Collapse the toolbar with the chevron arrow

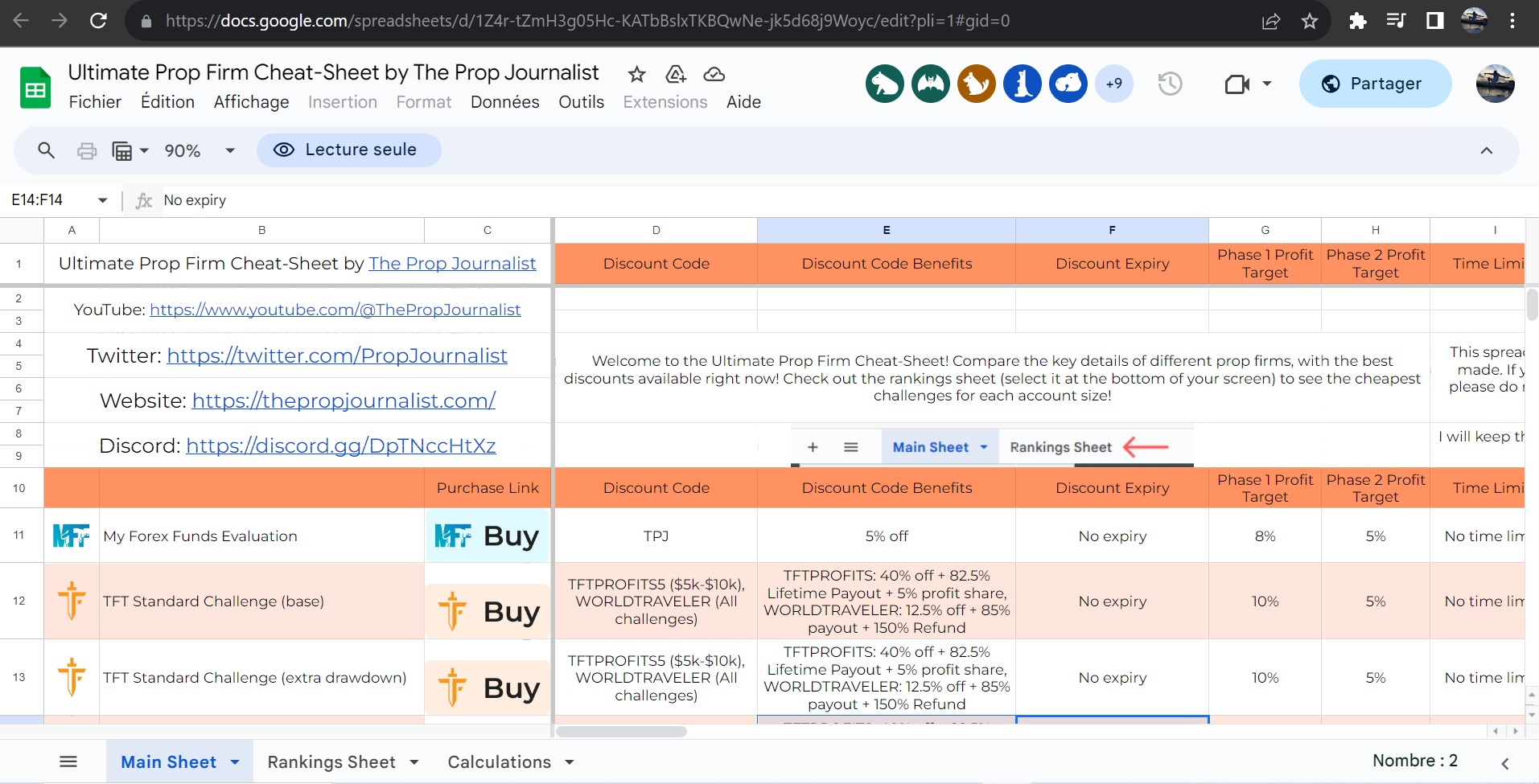point(1486,150)
